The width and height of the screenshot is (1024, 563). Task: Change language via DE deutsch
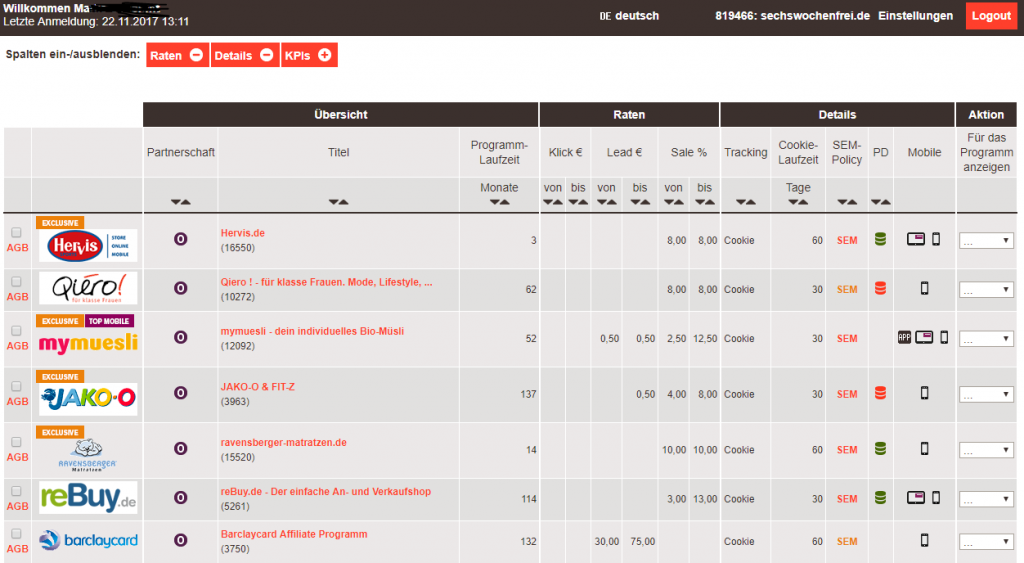click(629, 16)
